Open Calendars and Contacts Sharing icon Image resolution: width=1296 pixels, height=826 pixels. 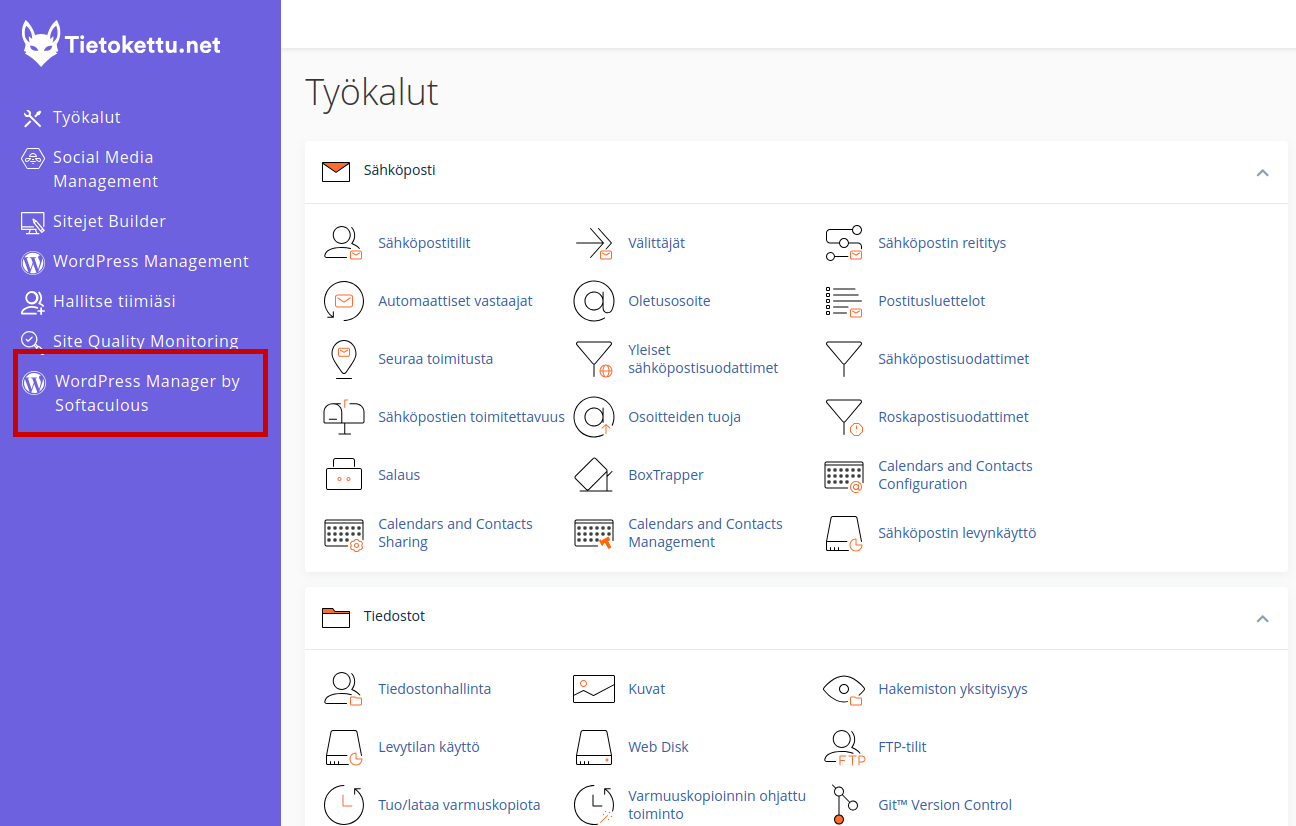343,533
